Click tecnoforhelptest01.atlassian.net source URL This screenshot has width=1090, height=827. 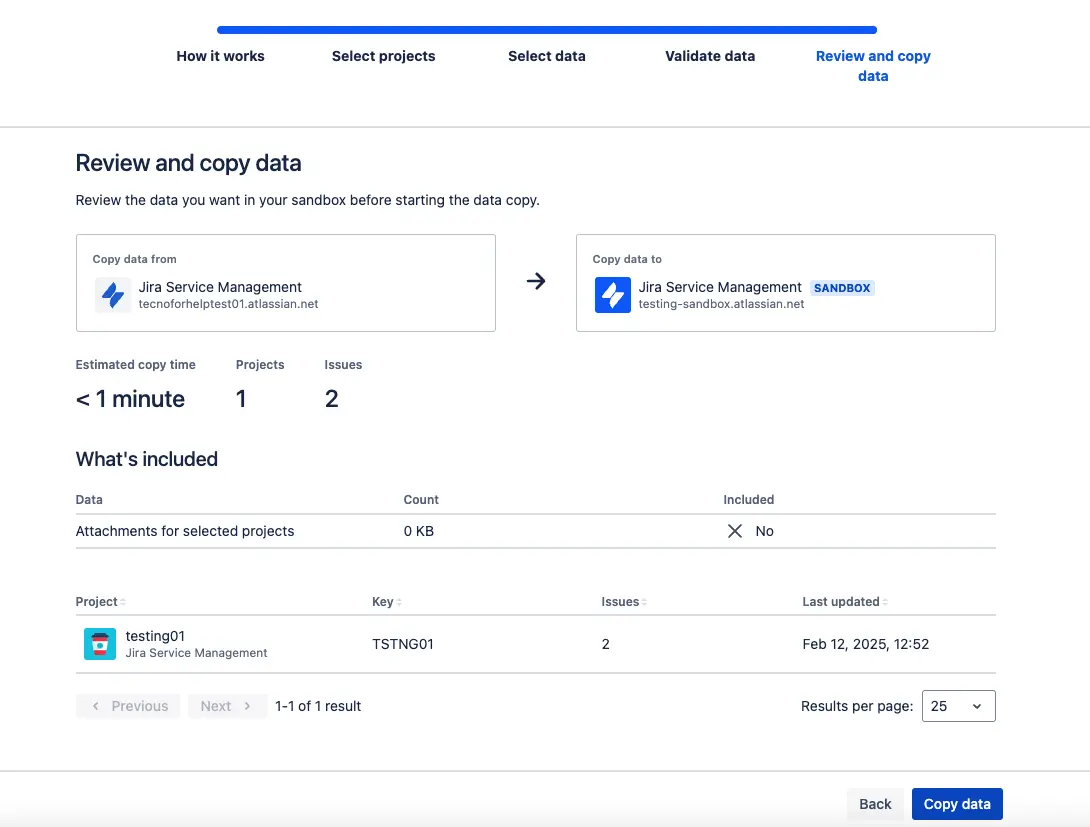coord(228,304)
